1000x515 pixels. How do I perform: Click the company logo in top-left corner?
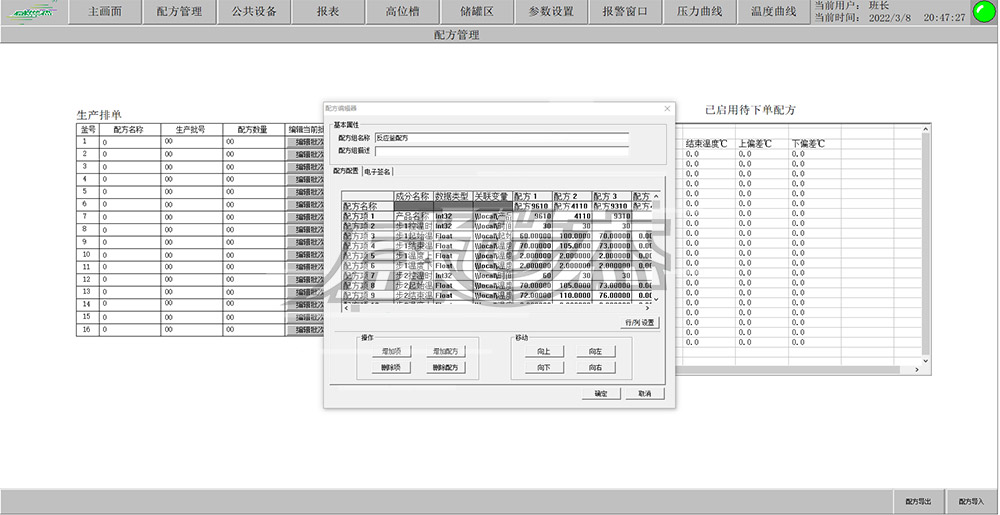pyautogui.click(x=32, y=13)
